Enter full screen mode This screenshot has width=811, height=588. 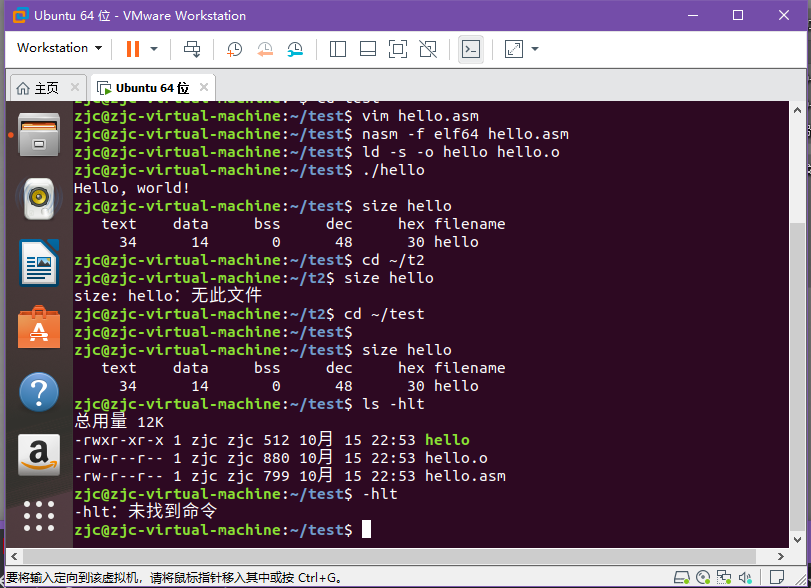pyautogui.click(x=398, y=49)
